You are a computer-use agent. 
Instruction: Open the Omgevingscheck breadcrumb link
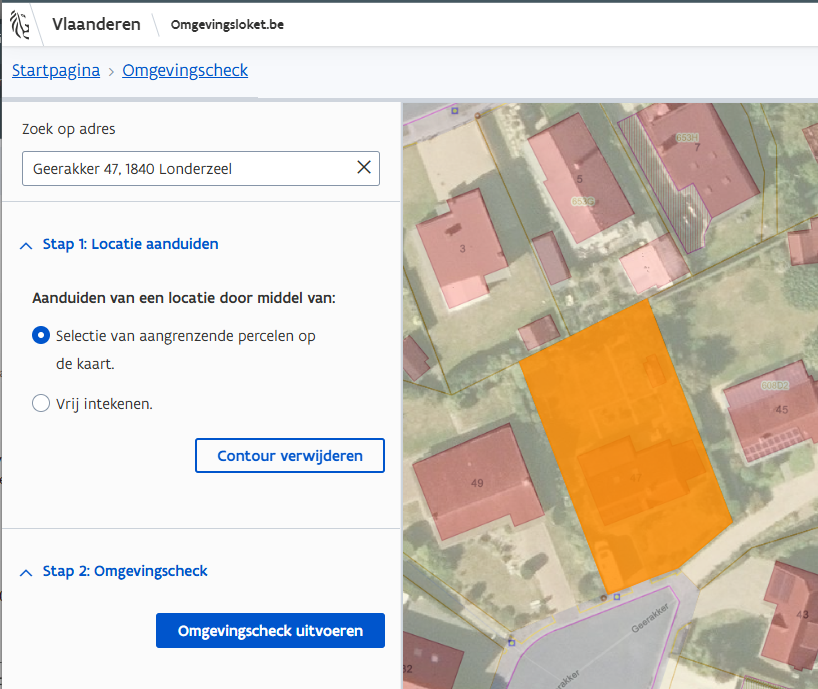184,71
